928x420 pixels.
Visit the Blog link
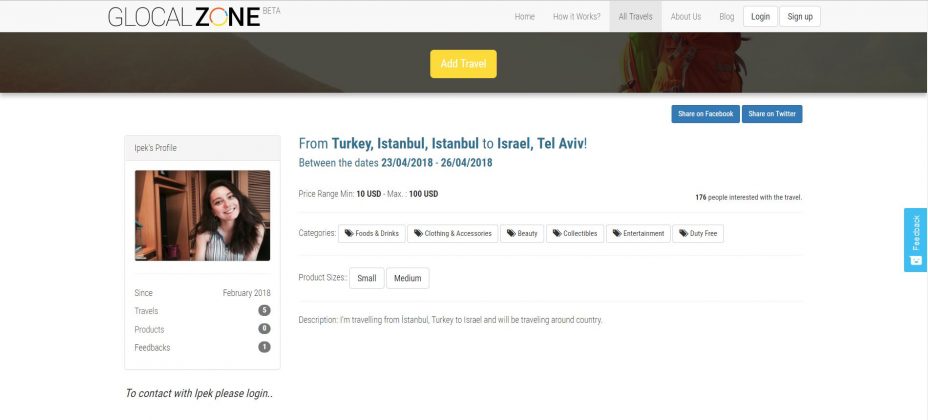point(727,17)
